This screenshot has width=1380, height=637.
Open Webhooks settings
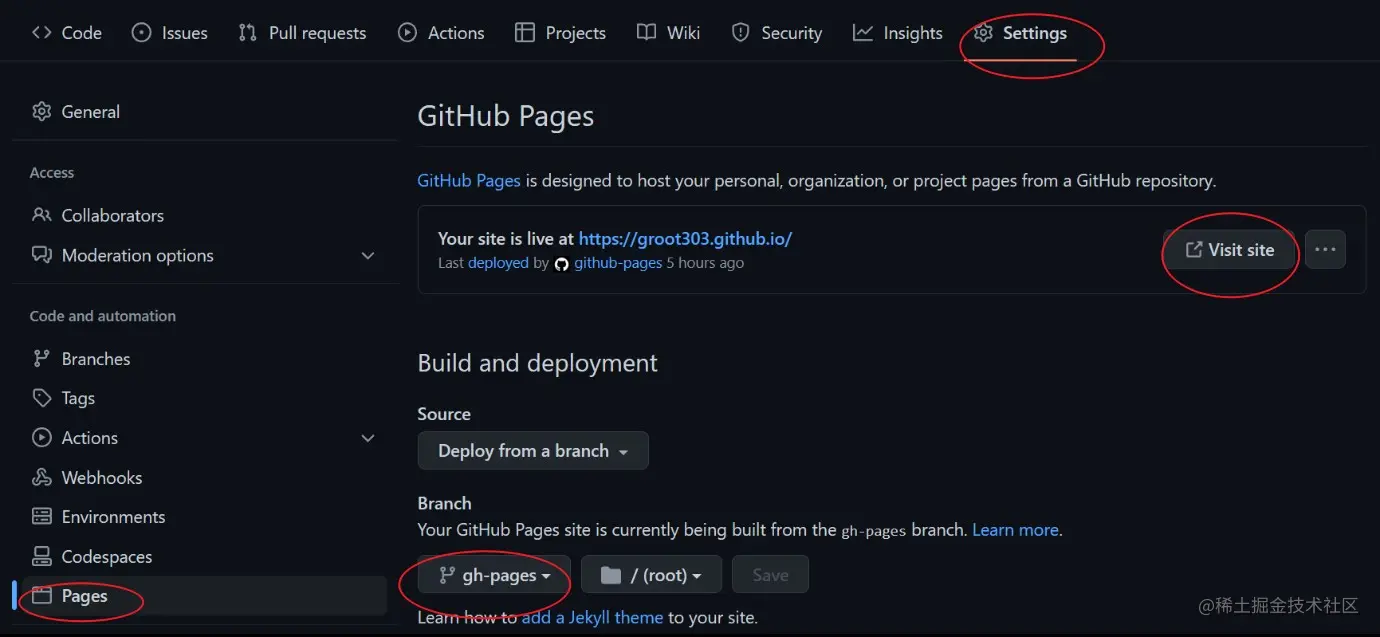click(204, 477)
